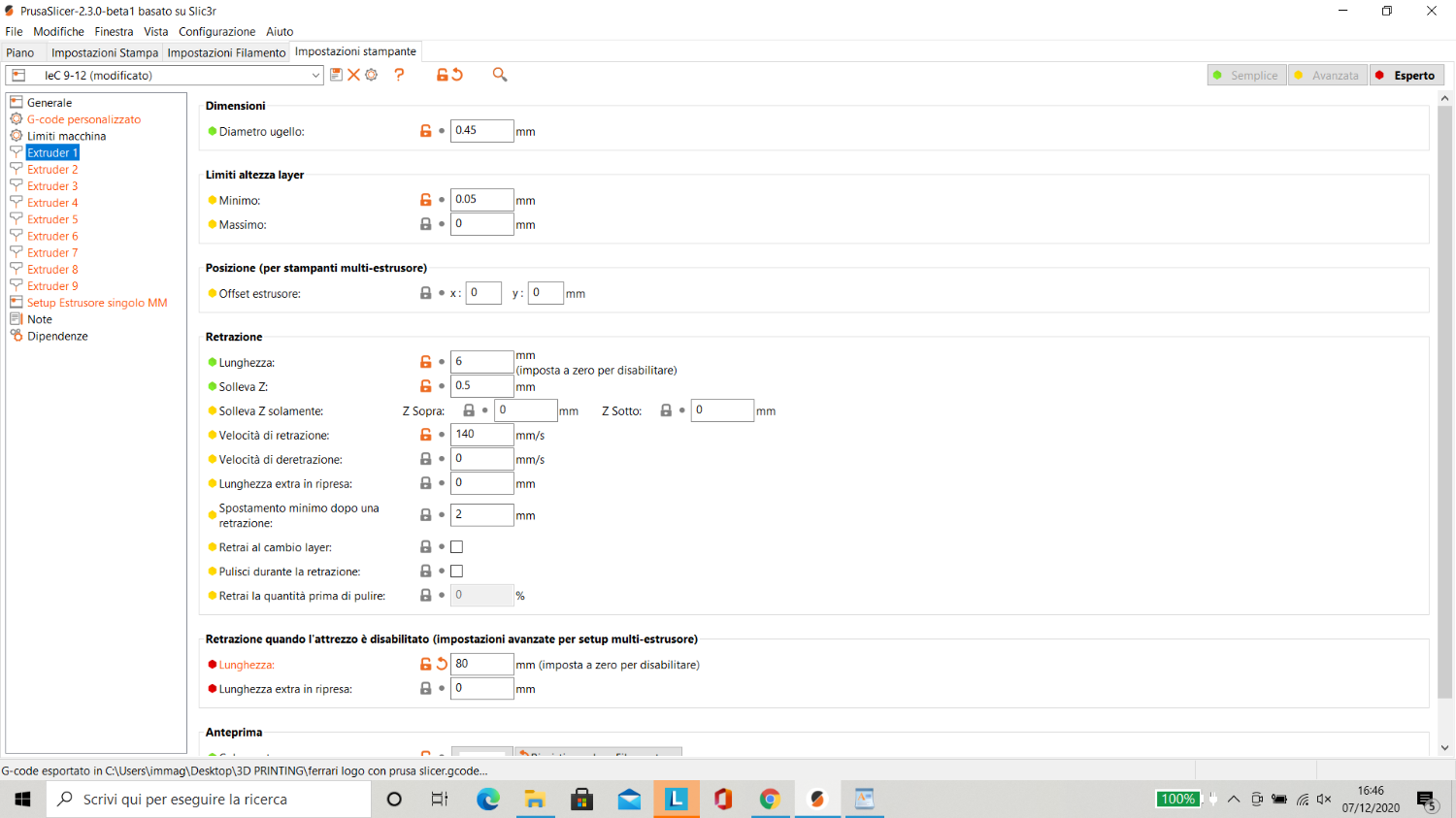Click the lock icon for Spostamento minimo dopo una retrazione
Viewport: 1456px width, 818px height.
(425, 515)
